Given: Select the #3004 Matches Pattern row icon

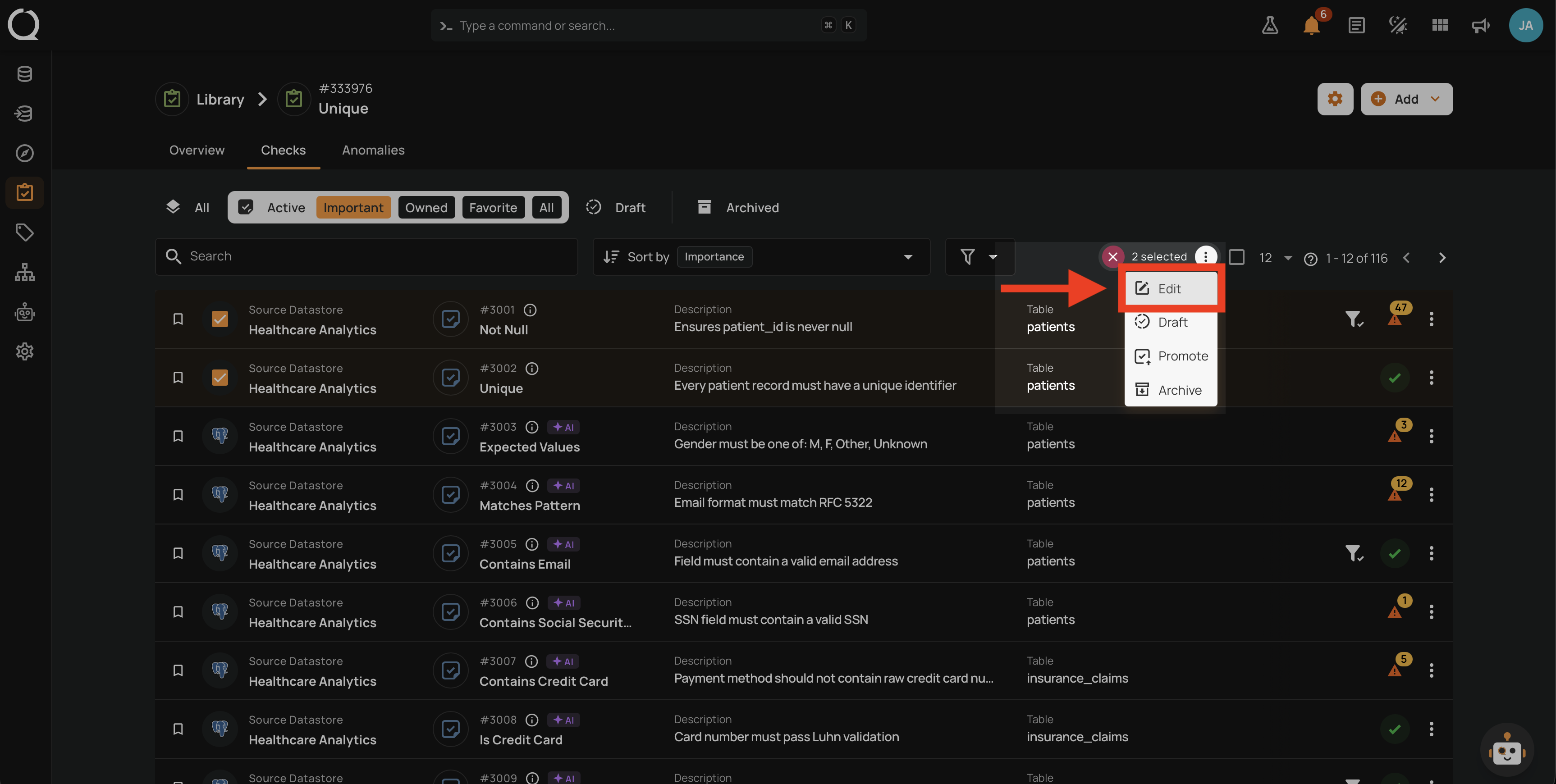Looking at the screenshot, I should coord(220,495).
